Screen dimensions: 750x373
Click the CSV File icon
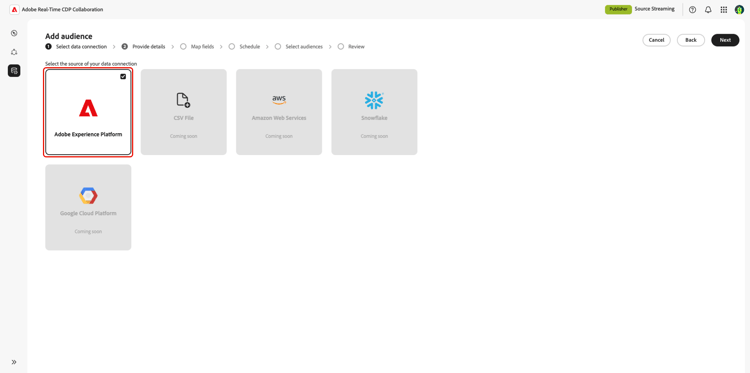click(184, 100)
